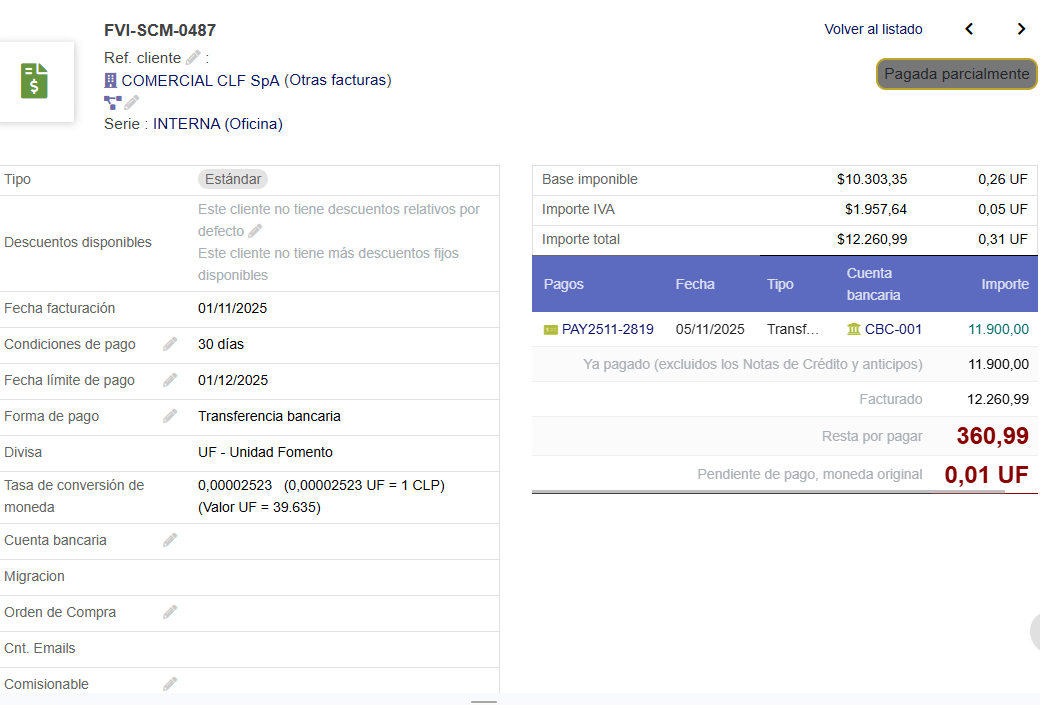Image resolution: width=1040 pixels, height=705 pixels.
Task: Edit Fecha límite de pago pencil
Action: pos(170,380)
